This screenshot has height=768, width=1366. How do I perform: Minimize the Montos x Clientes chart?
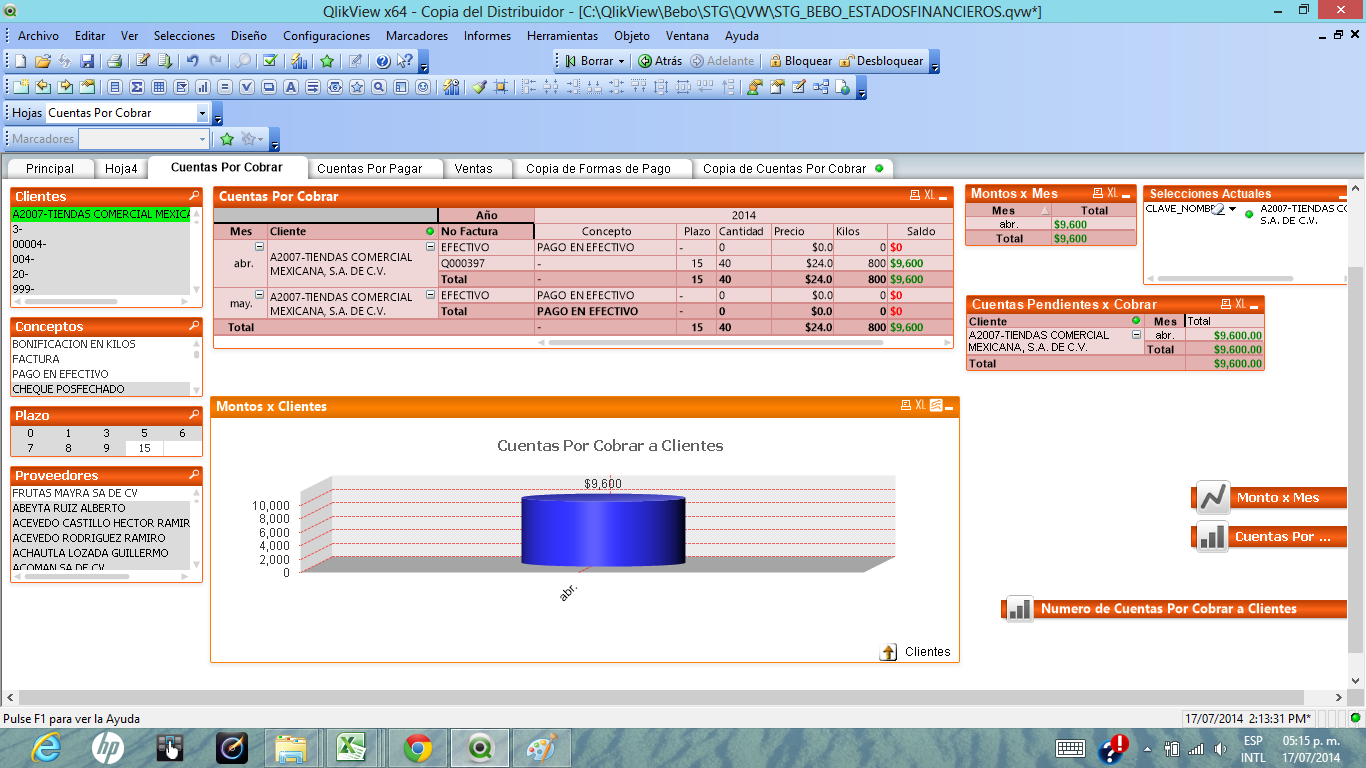click(x=949, y=407)
